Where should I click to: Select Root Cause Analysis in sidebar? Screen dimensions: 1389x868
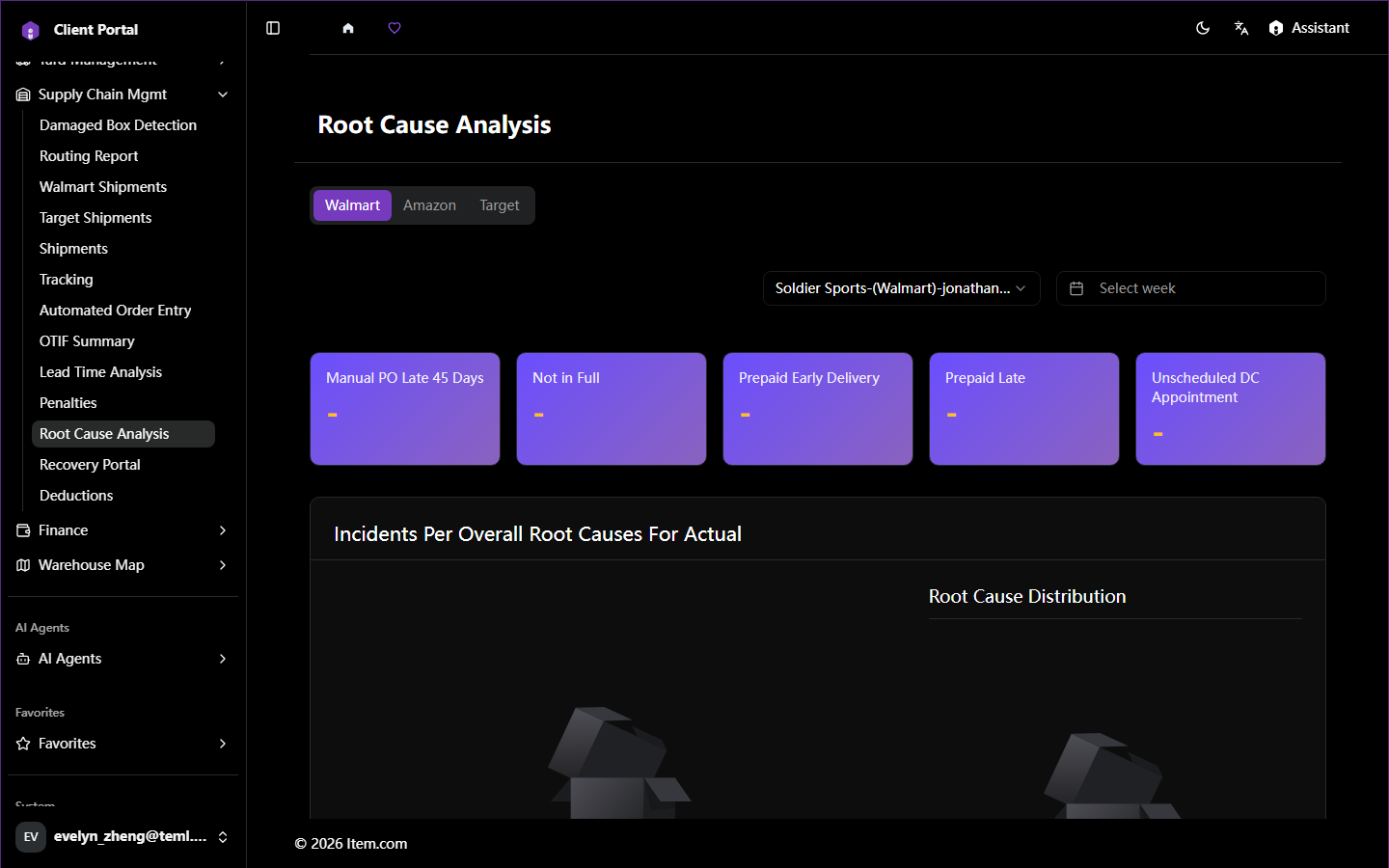[123, 434]
